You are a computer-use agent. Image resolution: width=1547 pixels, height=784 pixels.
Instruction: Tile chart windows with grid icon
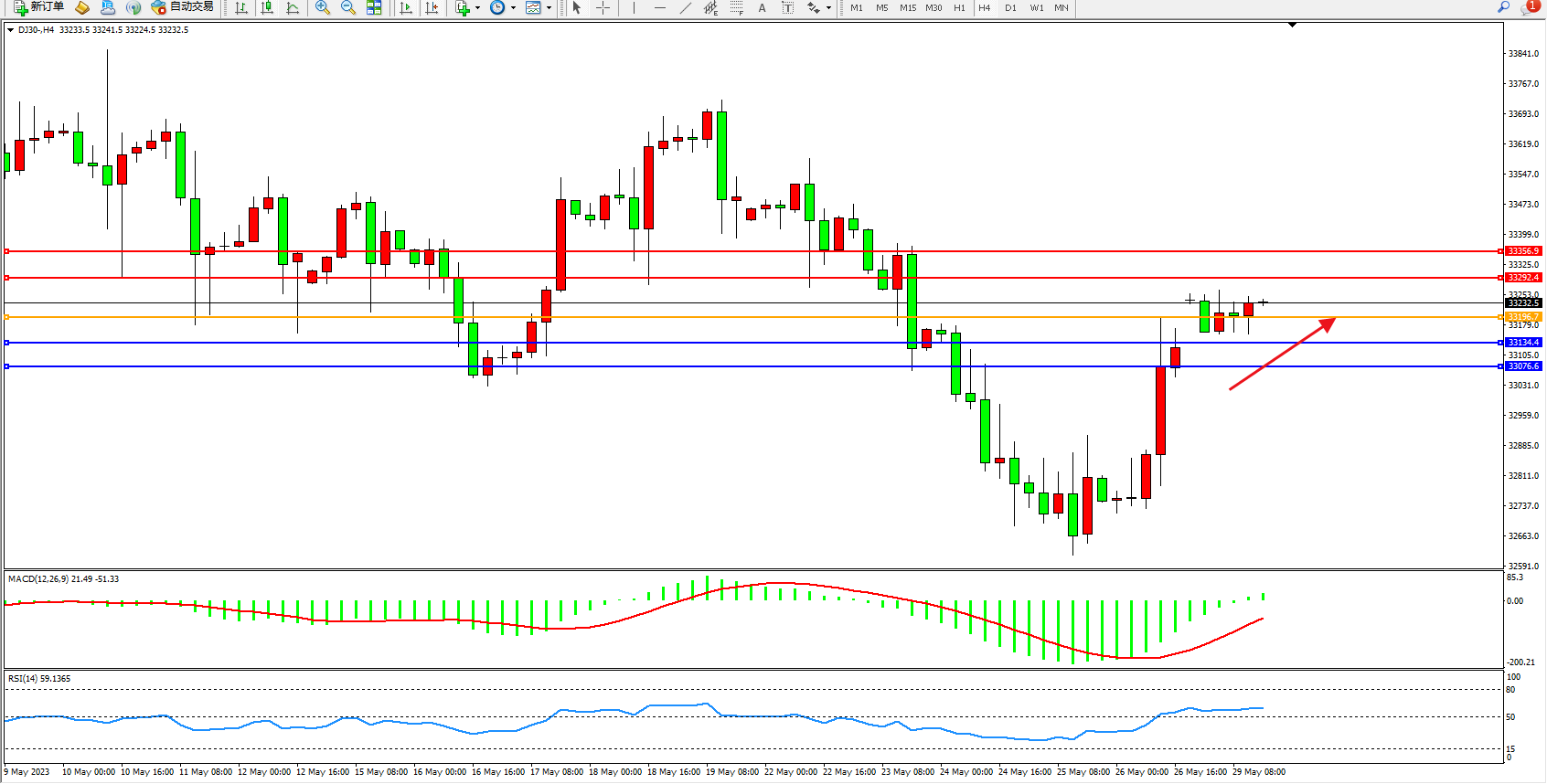click(374, 7)
